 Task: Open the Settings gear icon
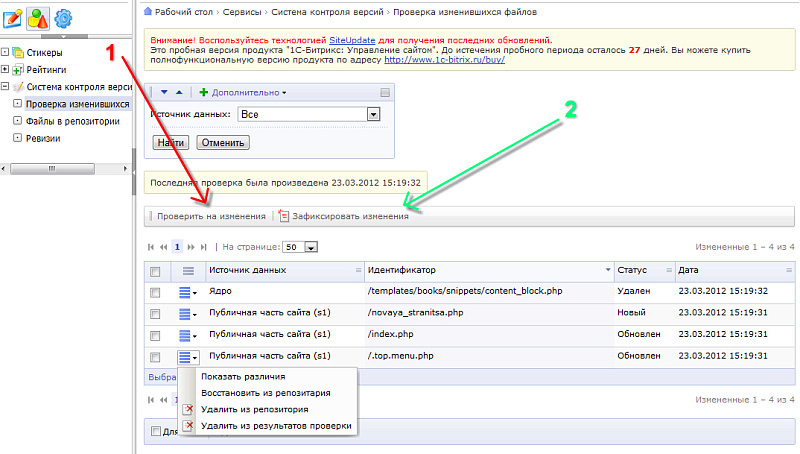(x=64, y=17)
